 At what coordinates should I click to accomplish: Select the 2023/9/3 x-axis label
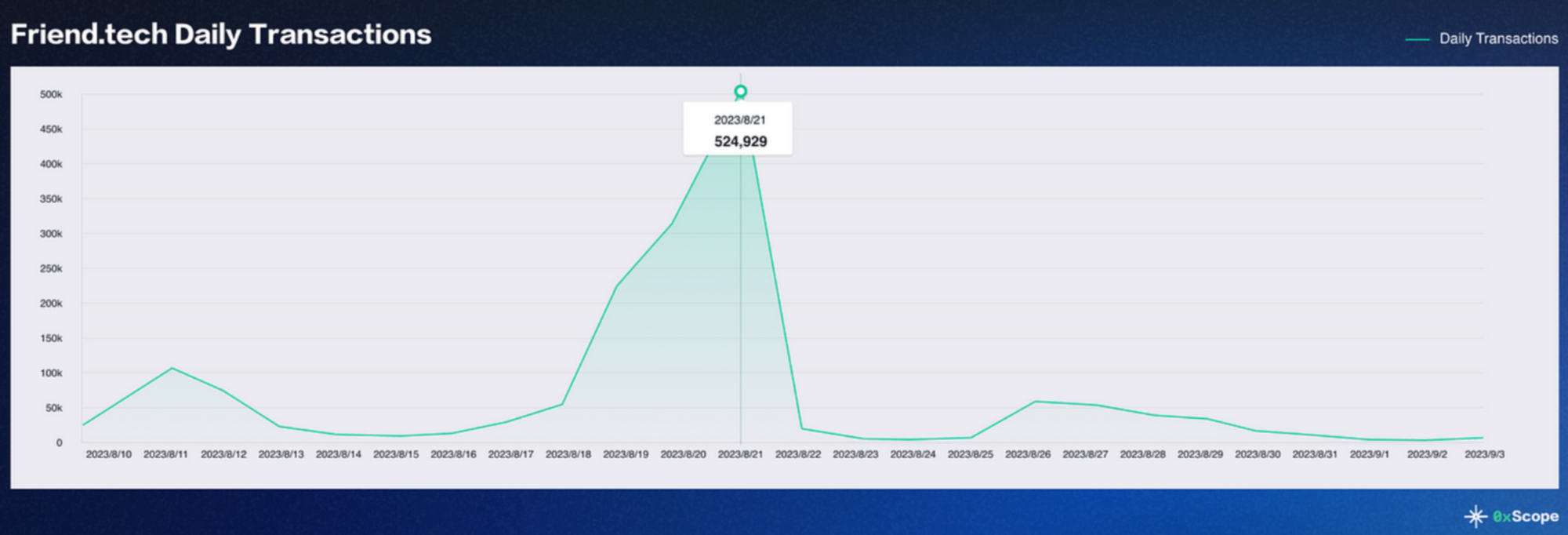click(x=1484, y=454)
